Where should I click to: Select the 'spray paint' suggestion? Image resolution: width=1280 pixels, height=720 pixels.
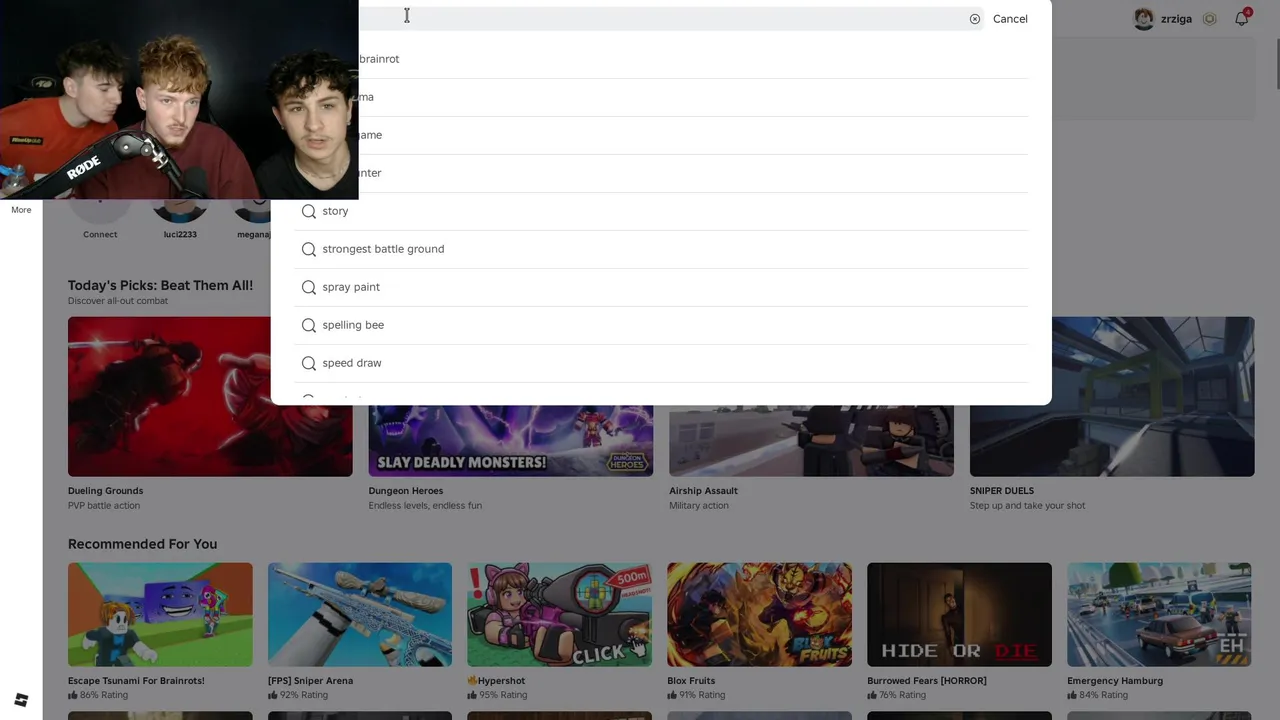click(x=661, y=287)
